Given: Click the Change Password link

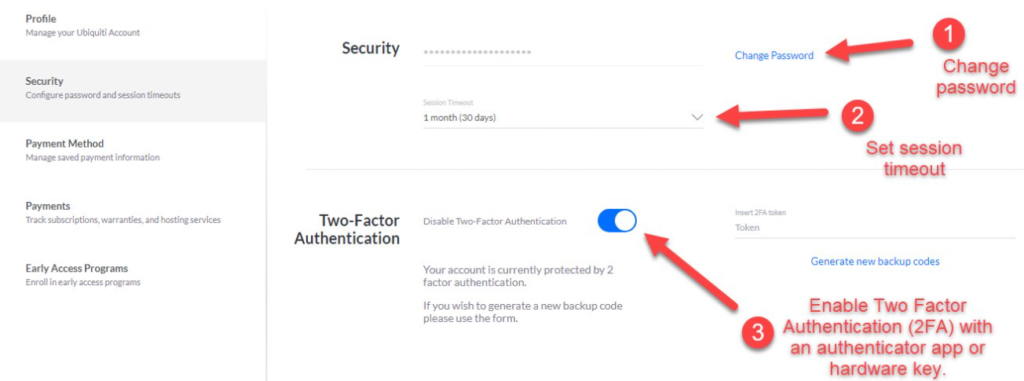Looking at the screenshot, I should 774,56.
